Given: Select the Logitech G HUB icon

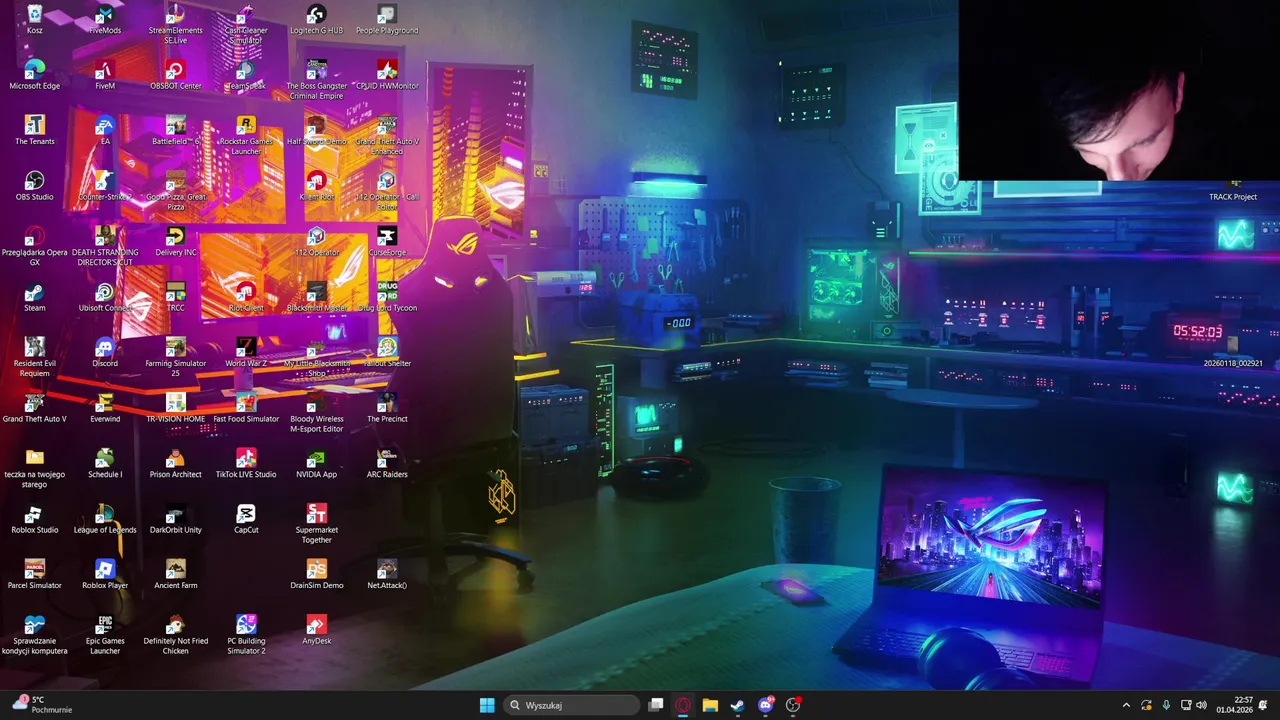Looking at the screenshot, I should (316, 19).
